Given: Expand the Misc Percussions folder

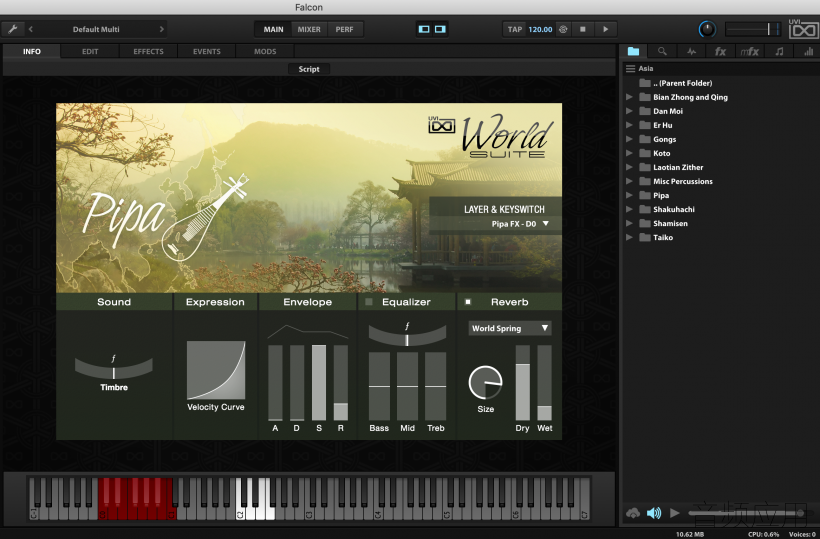Looking at the screenshot, I should coord(629,181).
